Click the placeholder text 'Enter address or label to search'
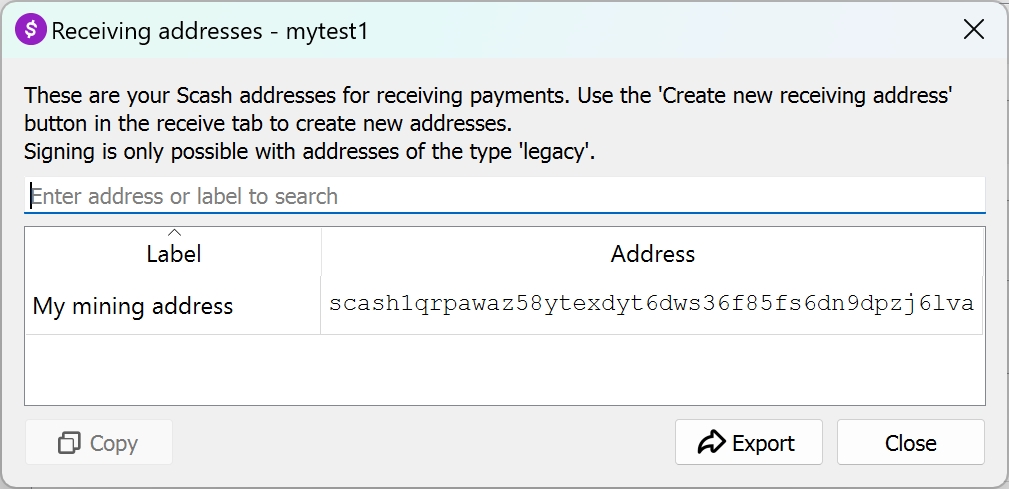 point(184,196)
